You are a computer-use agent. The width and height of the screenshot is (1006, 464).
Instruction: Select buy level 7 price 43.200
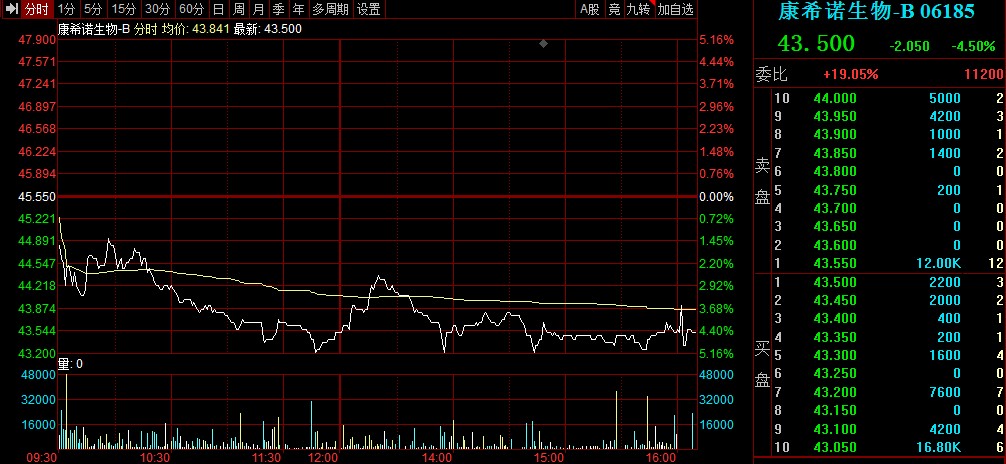pos(835,392)
